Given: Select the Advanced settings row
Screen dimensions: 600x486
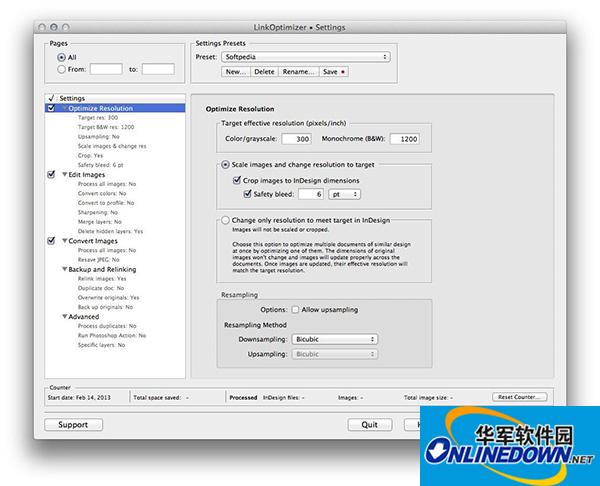Looking at the screenshot, I should 115,316.
